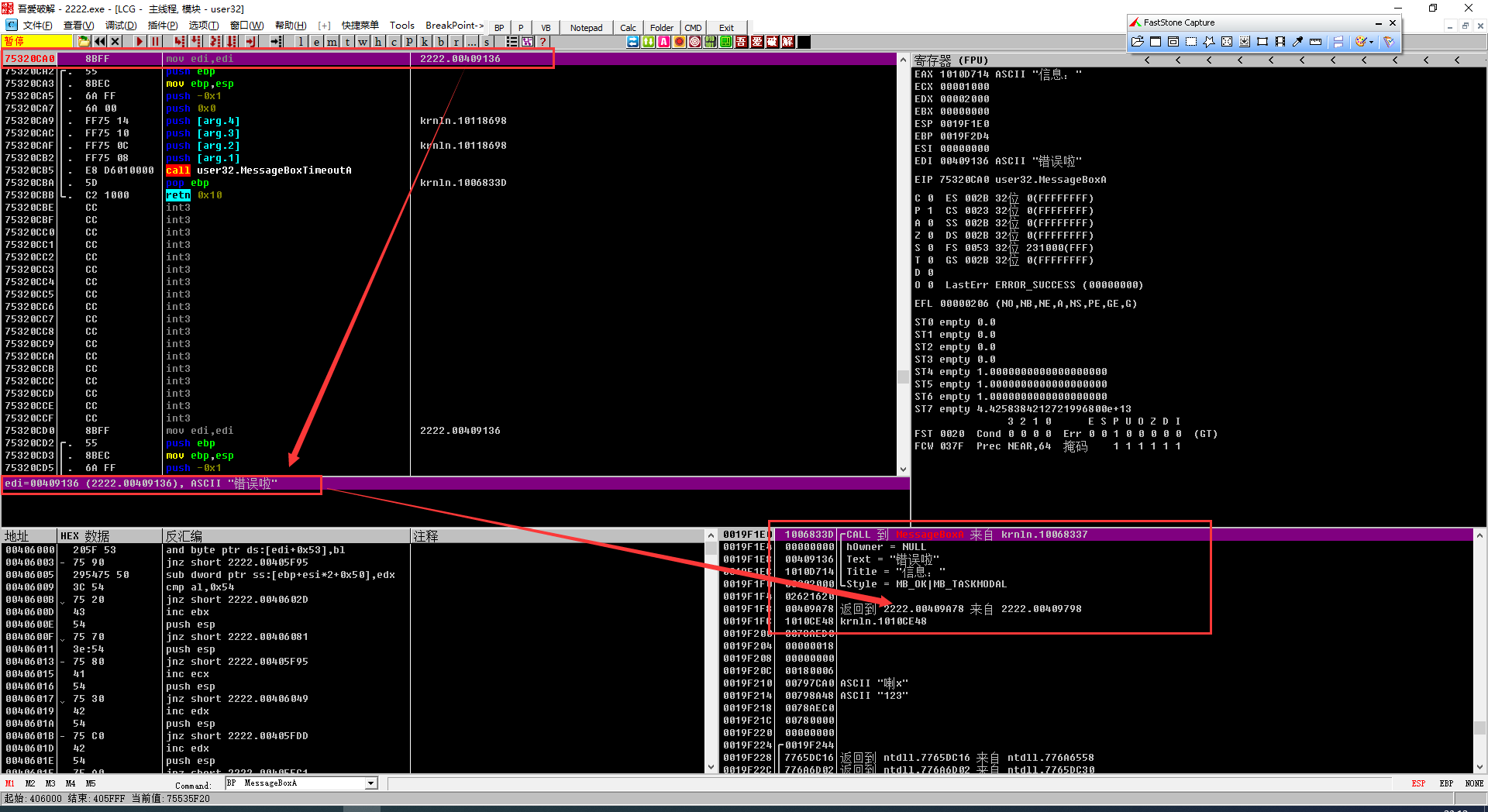Screen dimensions: 1488x812
Task: Click the Notepad shortcut button
Action: (586, 28)
